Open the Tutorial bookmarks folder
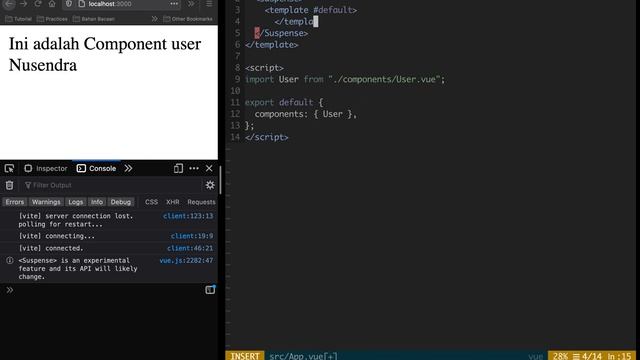The height and width of the screenshot is (360, 640). click(18, 19)
